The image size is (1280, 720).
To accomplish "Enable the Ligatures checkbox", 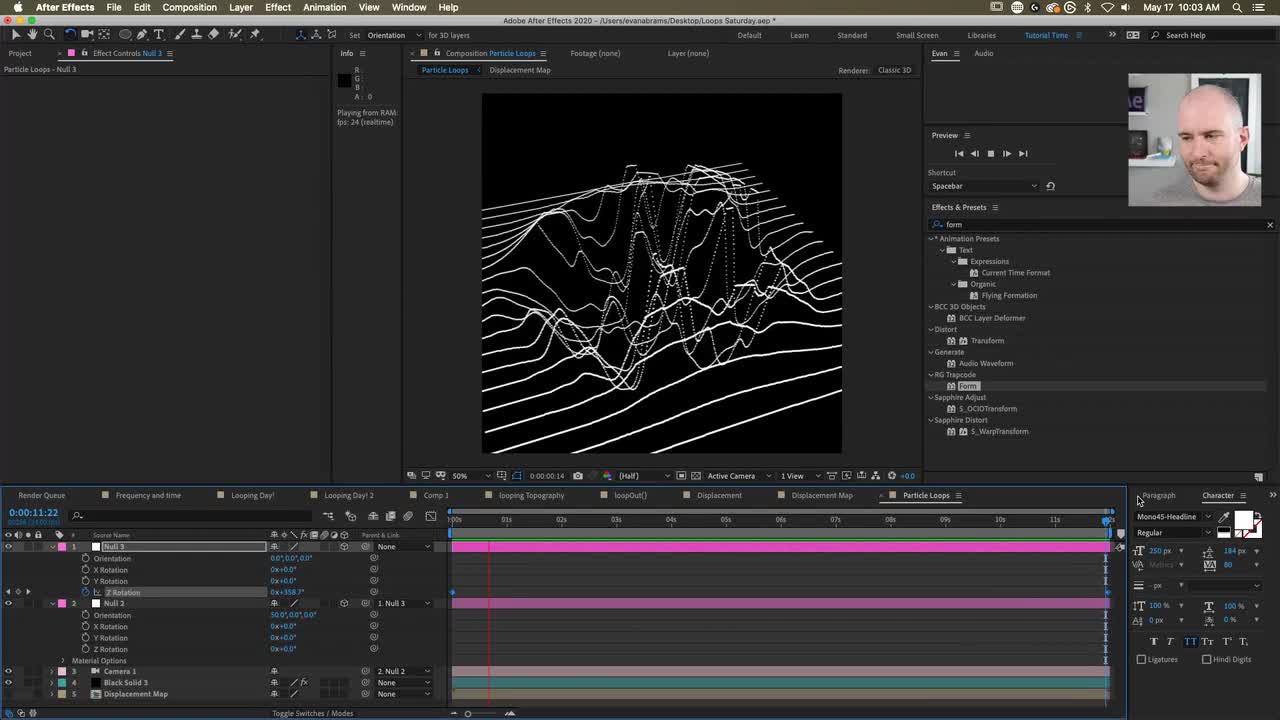I will 1142,659.
